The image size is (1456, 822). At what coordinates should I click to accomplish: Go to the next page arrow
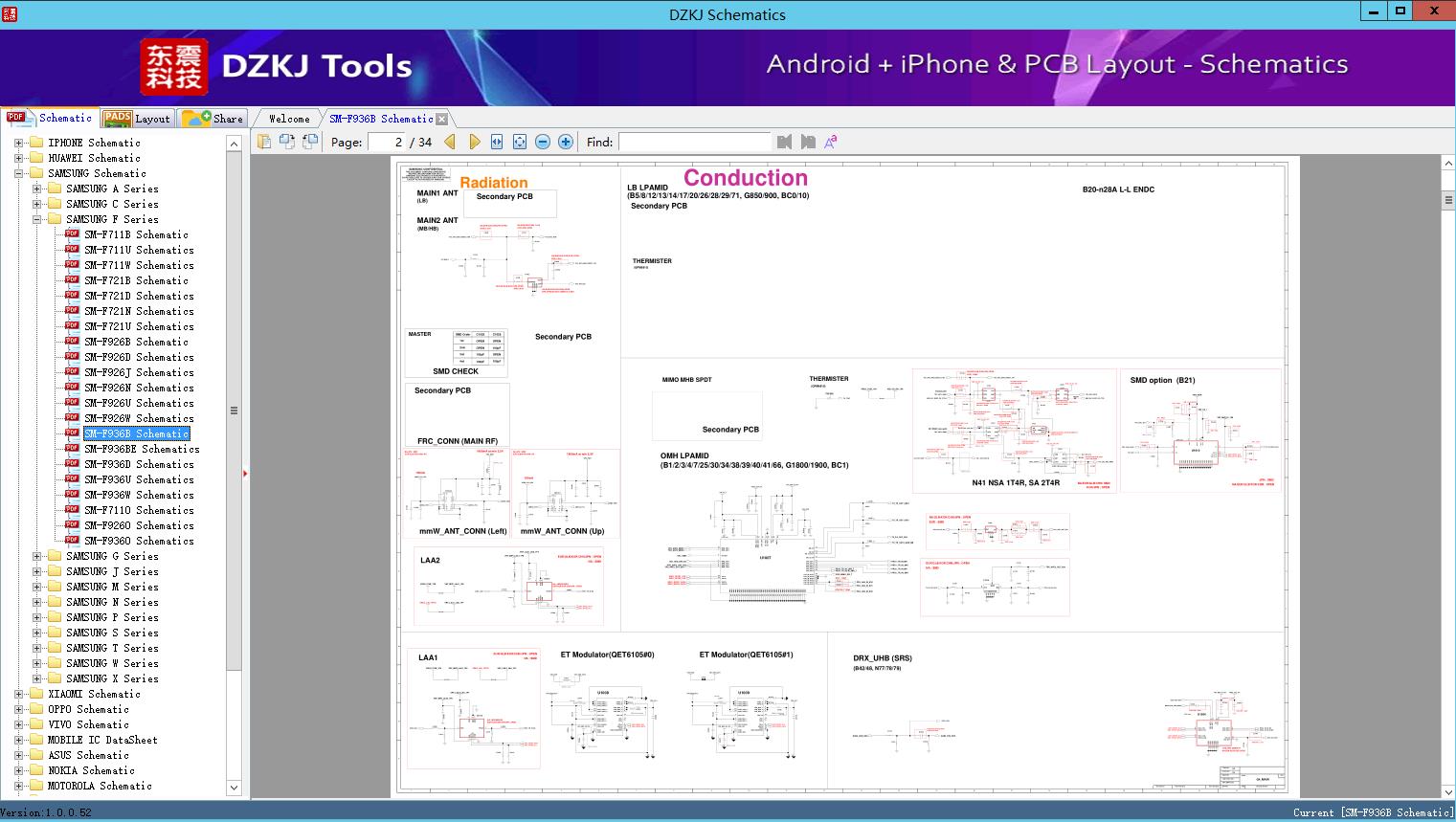(x=475, y=142)
